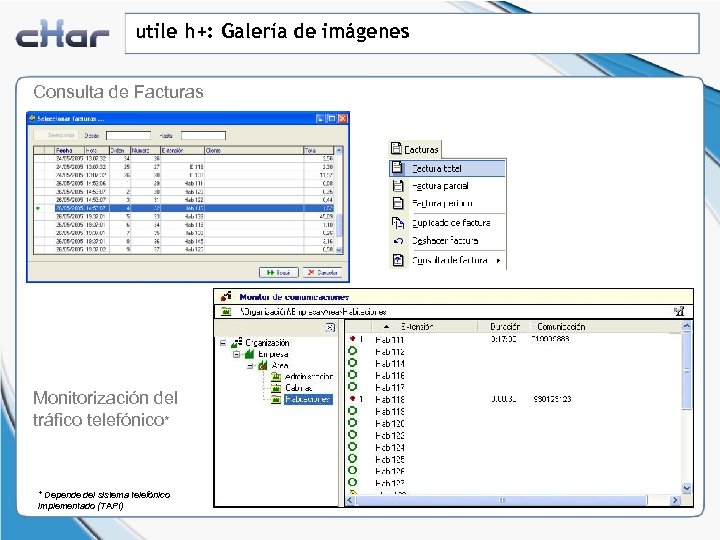The image size is (720, 540).
Task: Click the green idle icon for Hab 120
Action: (353, 423)
